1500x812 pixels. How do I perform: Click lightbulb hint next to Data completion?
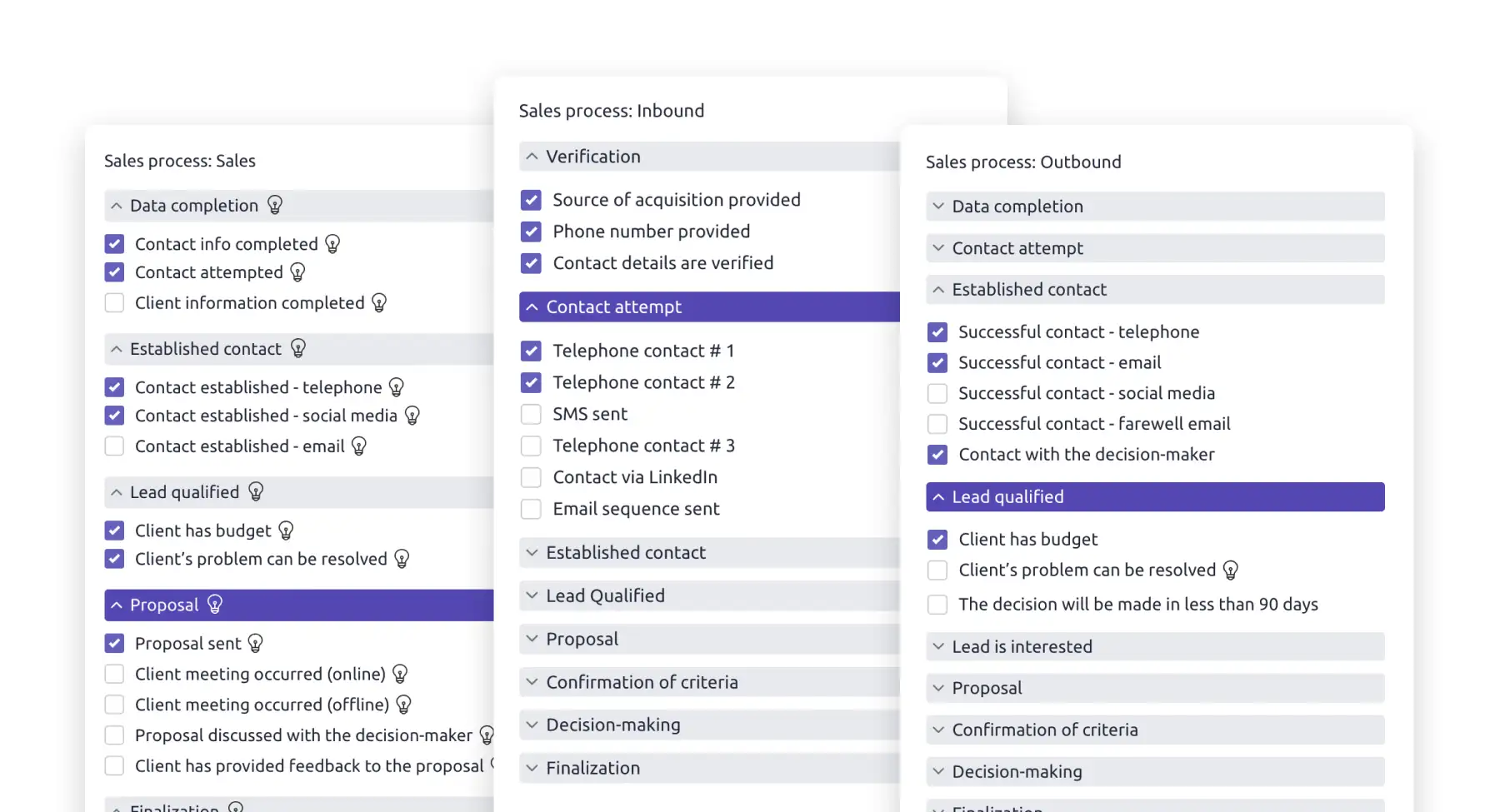tap(275, 205)
